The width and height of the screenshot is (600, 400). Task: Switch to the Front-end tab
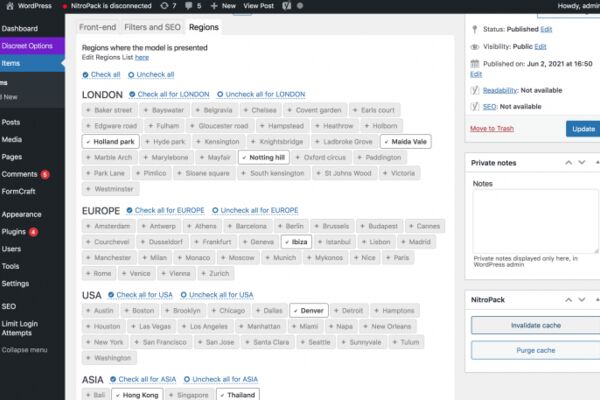tap(97, 27)
